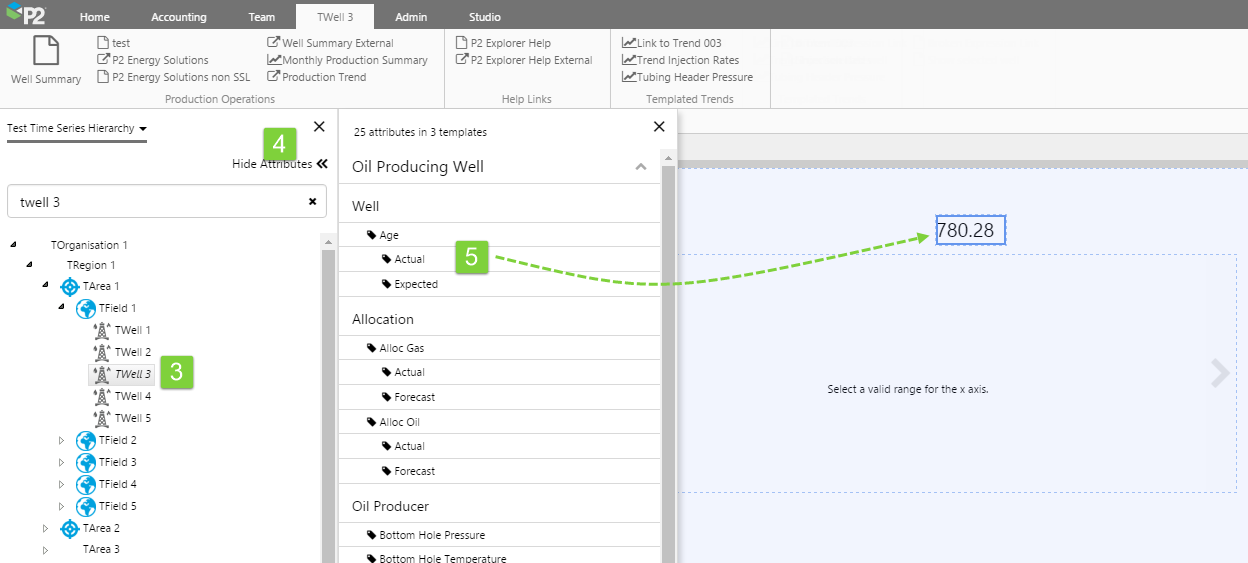Open the Tubing Header Pressure trend
Screen dimensions: 1248x563
click(x=687, y=77)
